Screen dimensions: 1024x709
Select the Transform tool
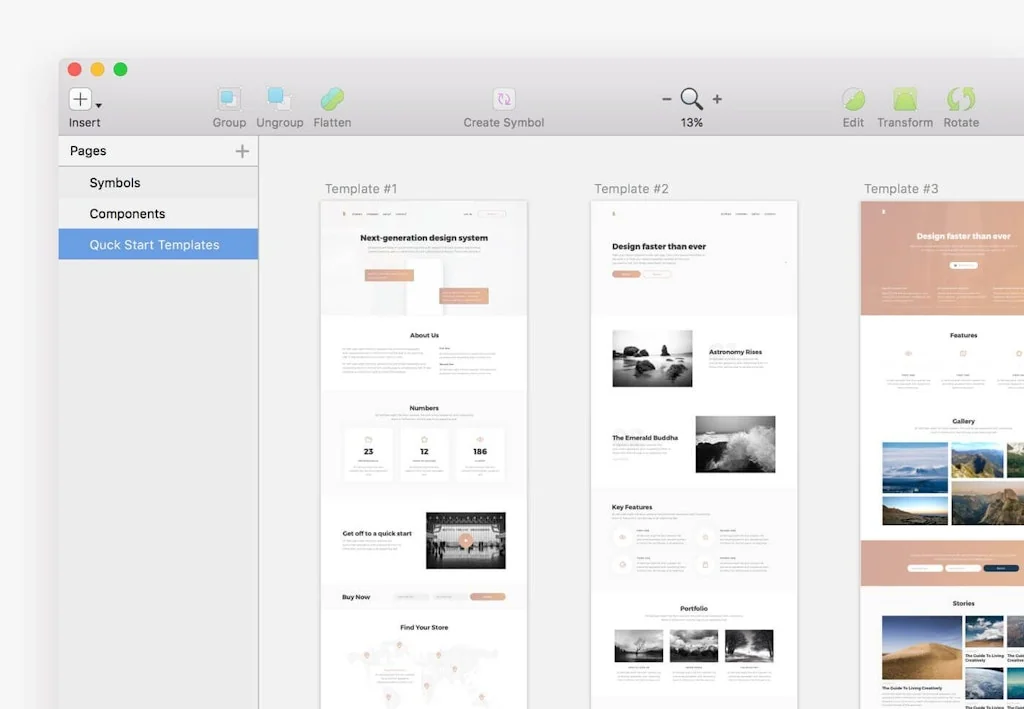click(905, 100)
